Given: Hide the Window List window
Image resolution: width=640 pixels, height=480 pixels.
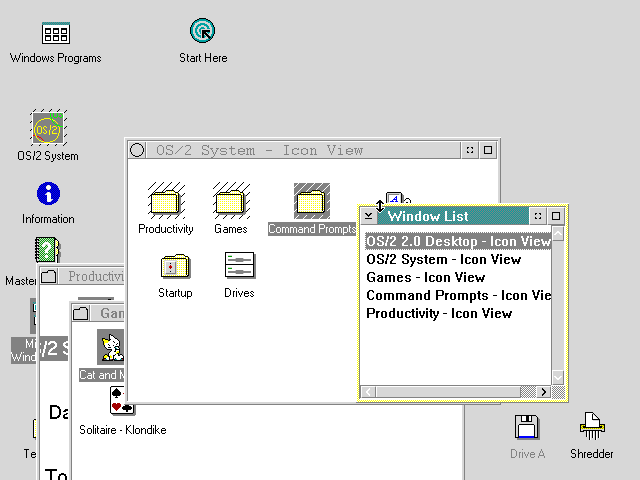Looking at the screenshot, I should 538,216.
